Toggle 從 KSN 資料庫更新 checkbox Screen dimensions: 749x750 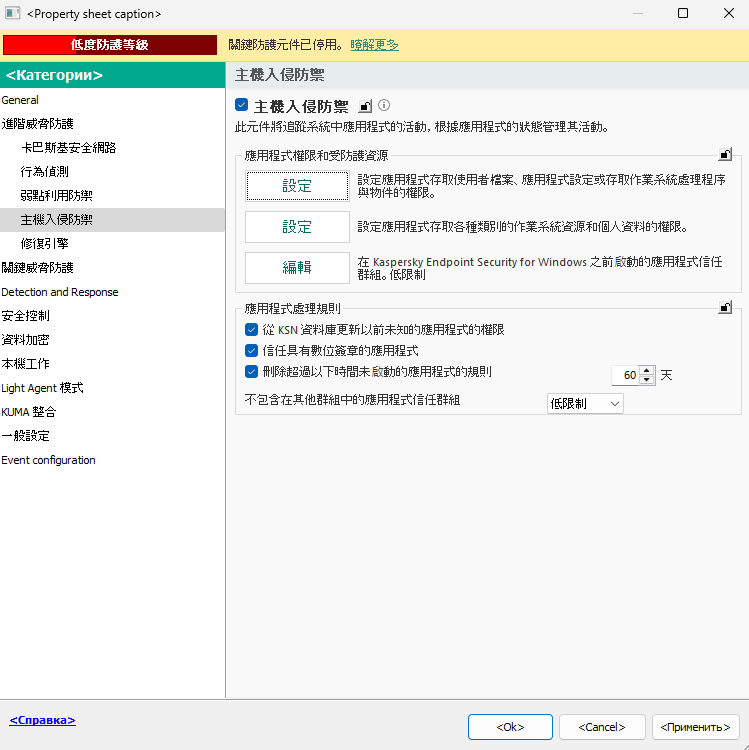click(x=251, y=330)
